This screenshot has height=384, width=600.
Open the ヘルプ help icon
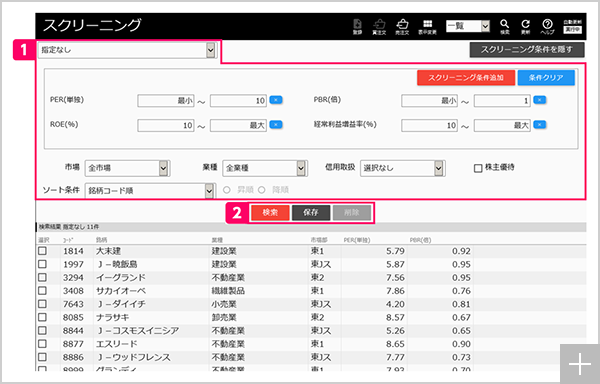click(x=547, y=26)
